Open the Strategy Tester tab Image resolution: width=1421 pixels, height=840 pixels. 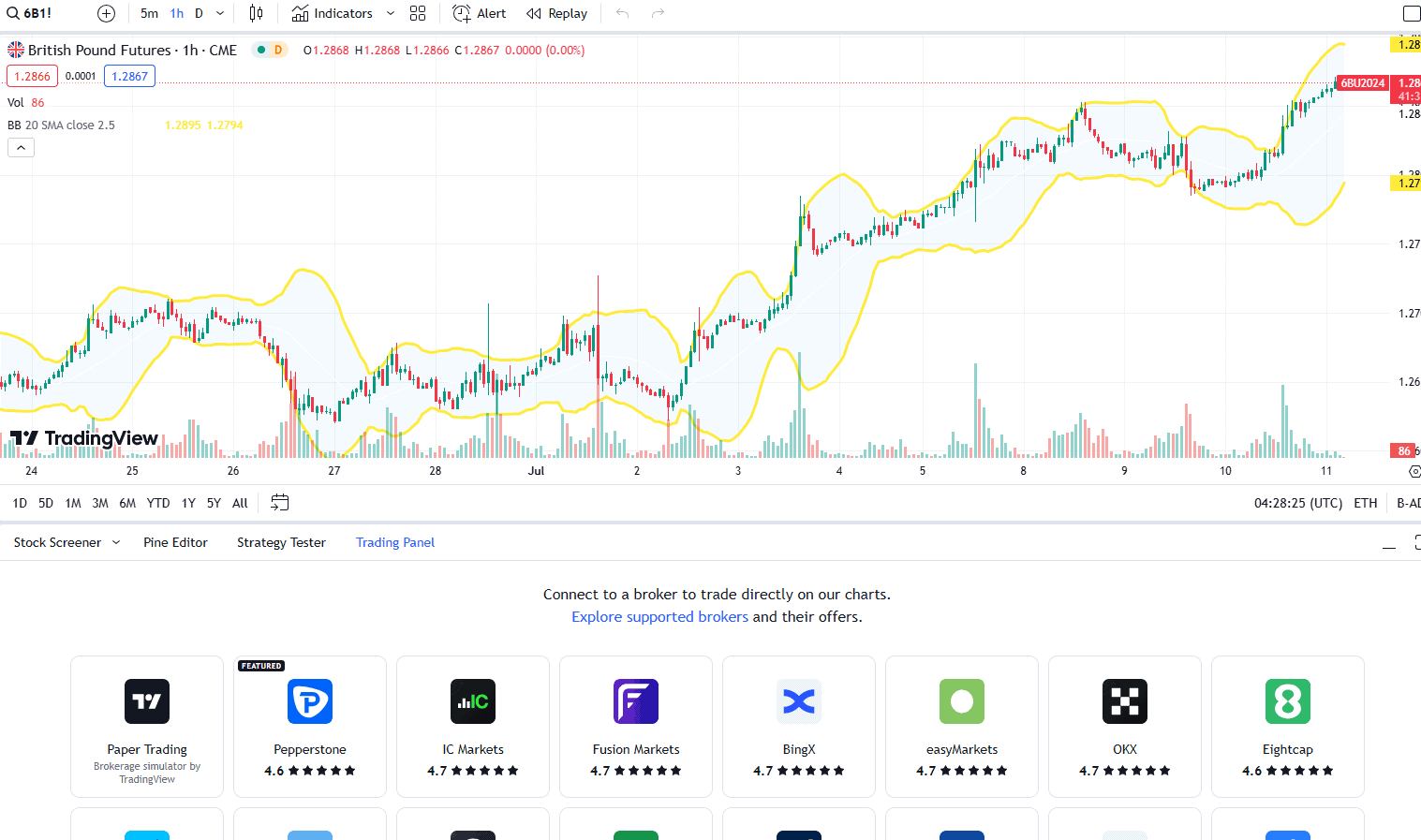click(281, 542)
